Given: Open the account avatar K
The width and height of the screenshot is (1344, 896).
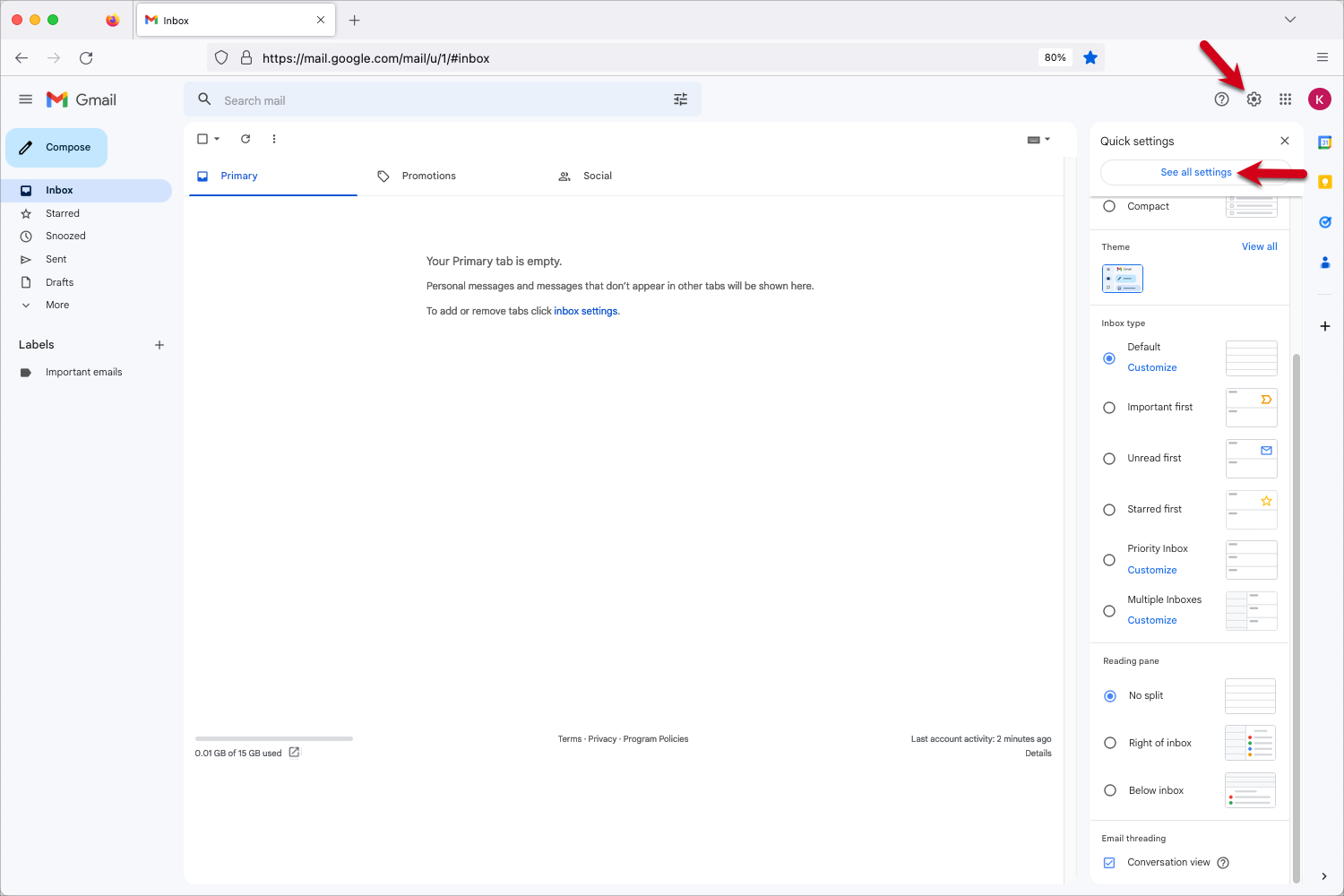Looking at the screenshot, I should tap(1319, 99).
